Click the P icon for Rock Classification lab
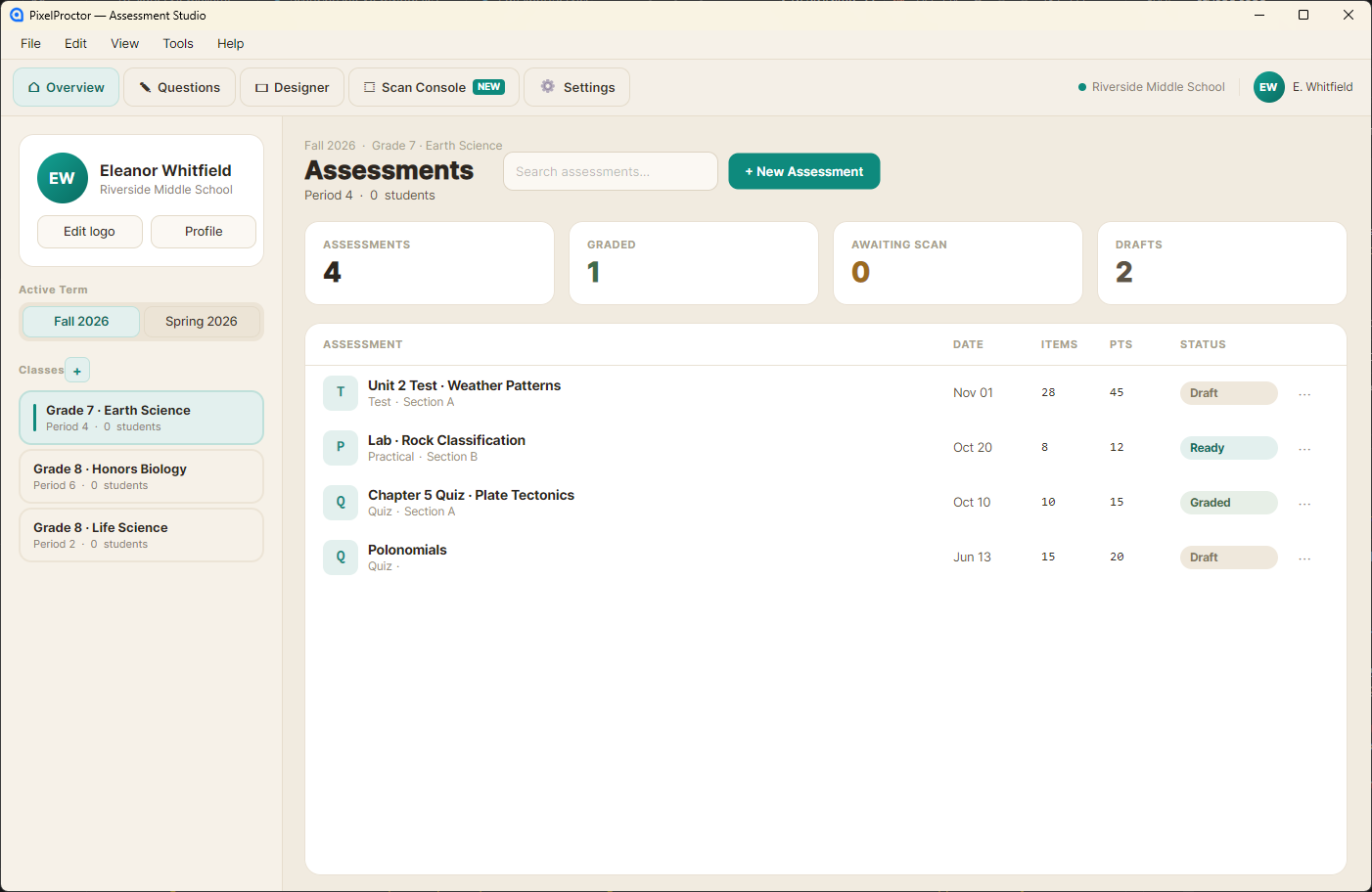Image resolution: width=1372 pixels, height=892 pixels. pos(341,447)
